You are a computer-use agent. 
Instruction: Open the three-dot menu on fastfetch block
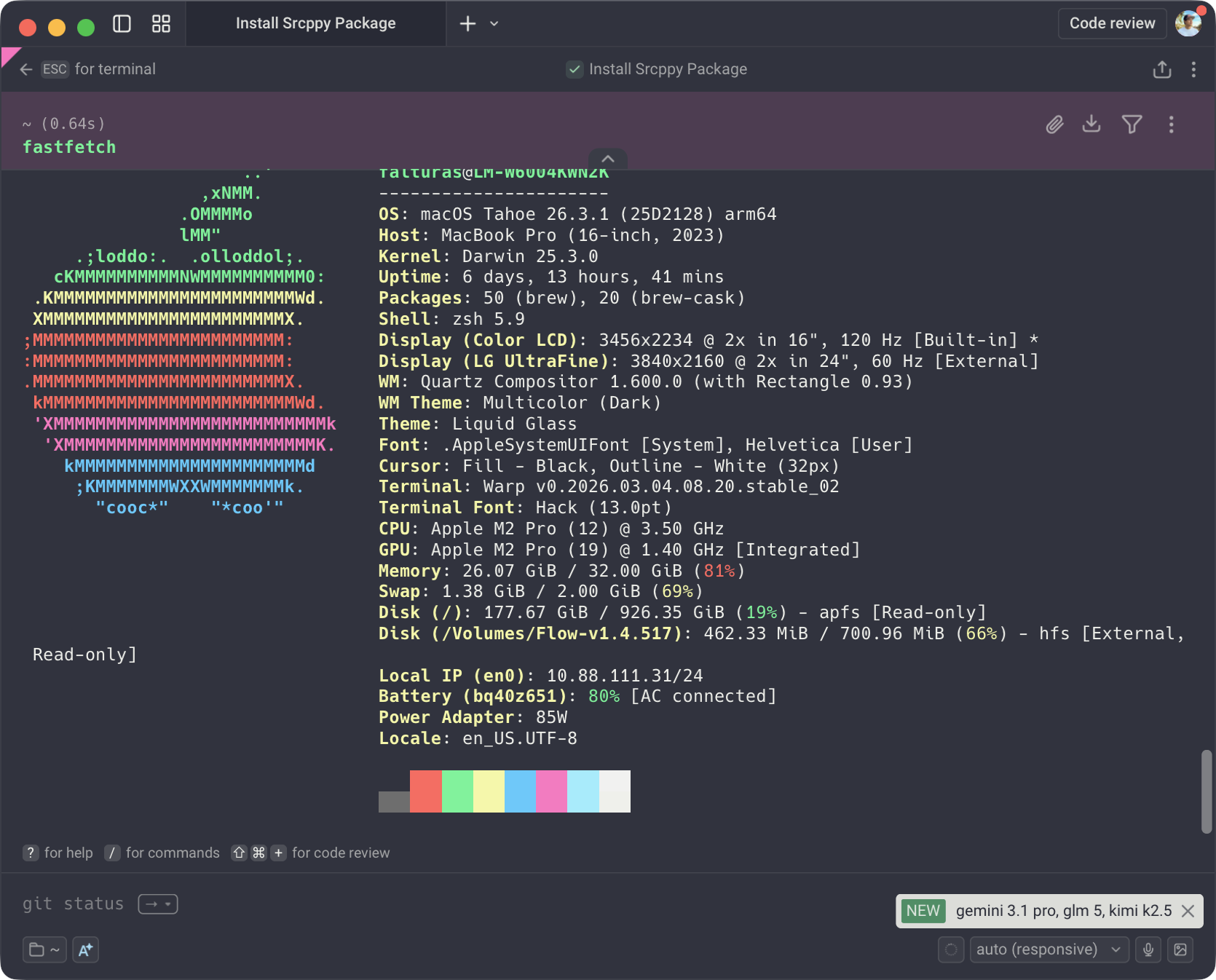(x=1171, y=125)
